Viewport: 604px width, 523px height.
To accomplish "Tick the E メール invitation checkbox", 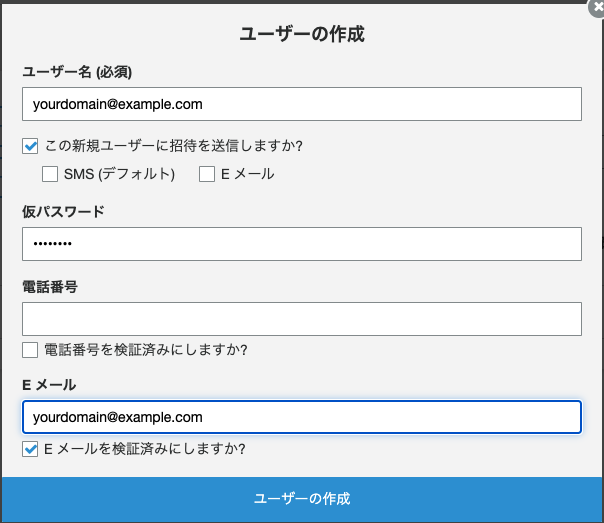I will [x=207, y=174].
